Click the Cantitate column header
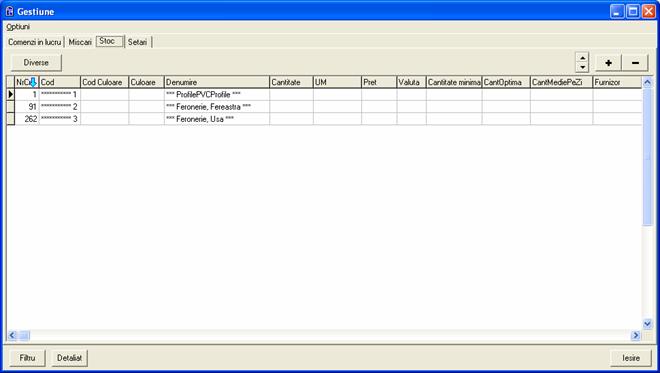Viewport: 660px width, 373px height. (x=291, y=82)
